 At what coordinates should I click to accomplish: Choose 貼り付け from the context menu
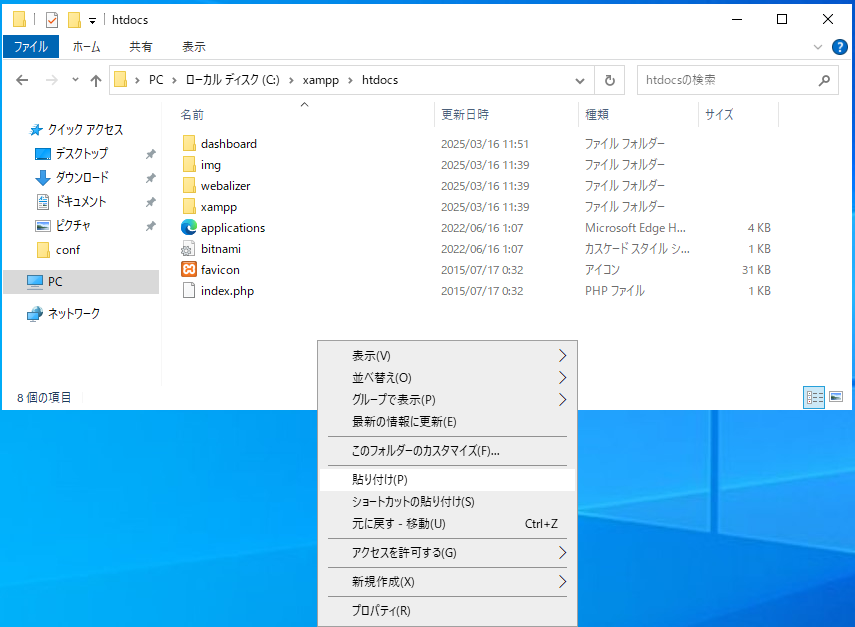(x=380, y=480)
